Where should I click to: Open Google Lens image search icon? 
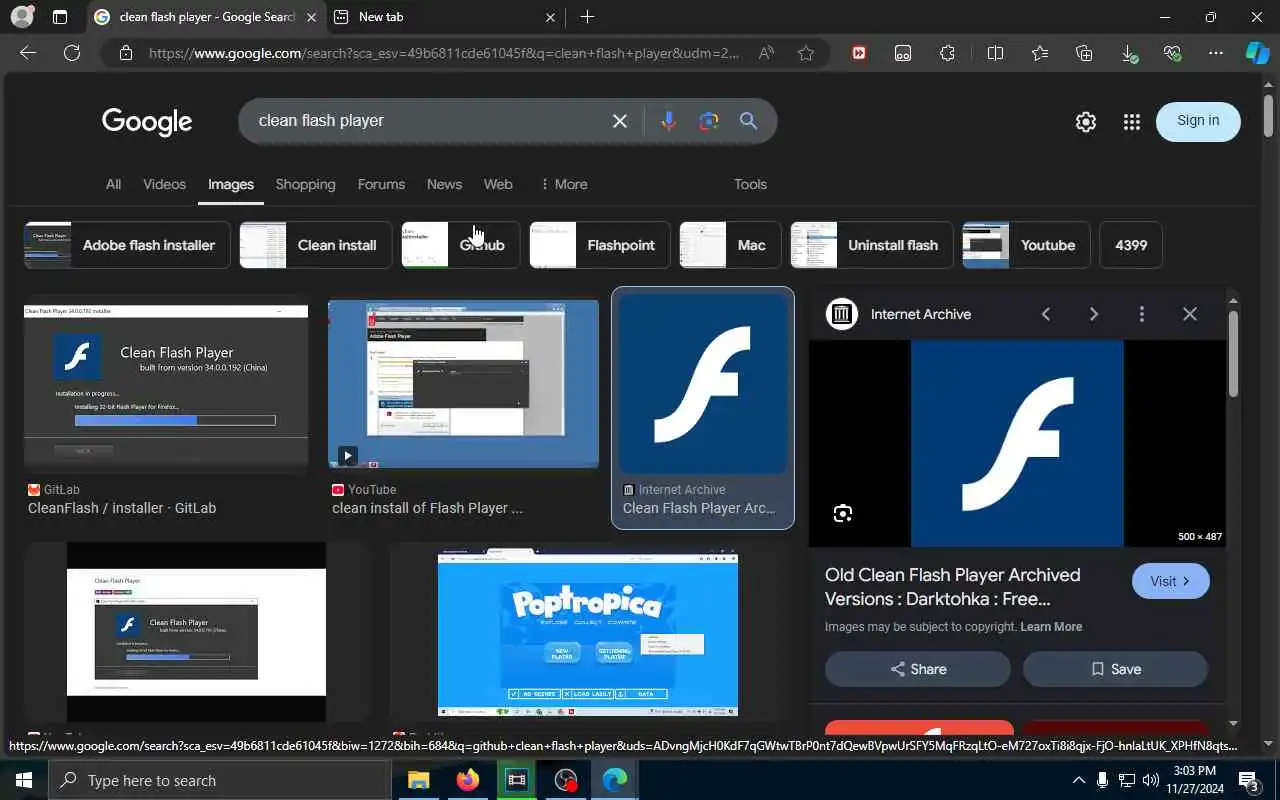coord(709,121)
